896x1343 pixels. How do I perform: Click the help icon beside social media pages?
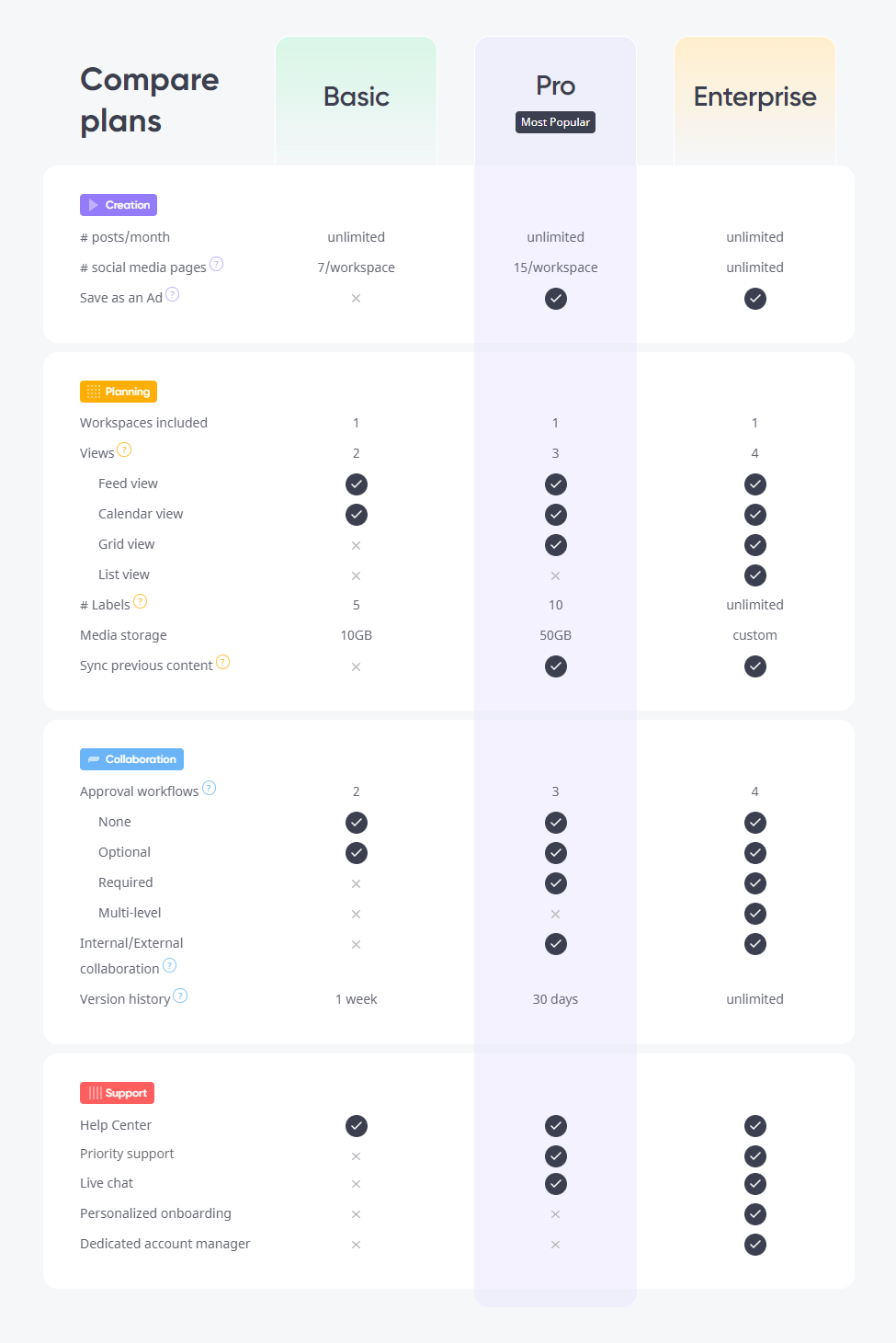click(x=217, y=264)
